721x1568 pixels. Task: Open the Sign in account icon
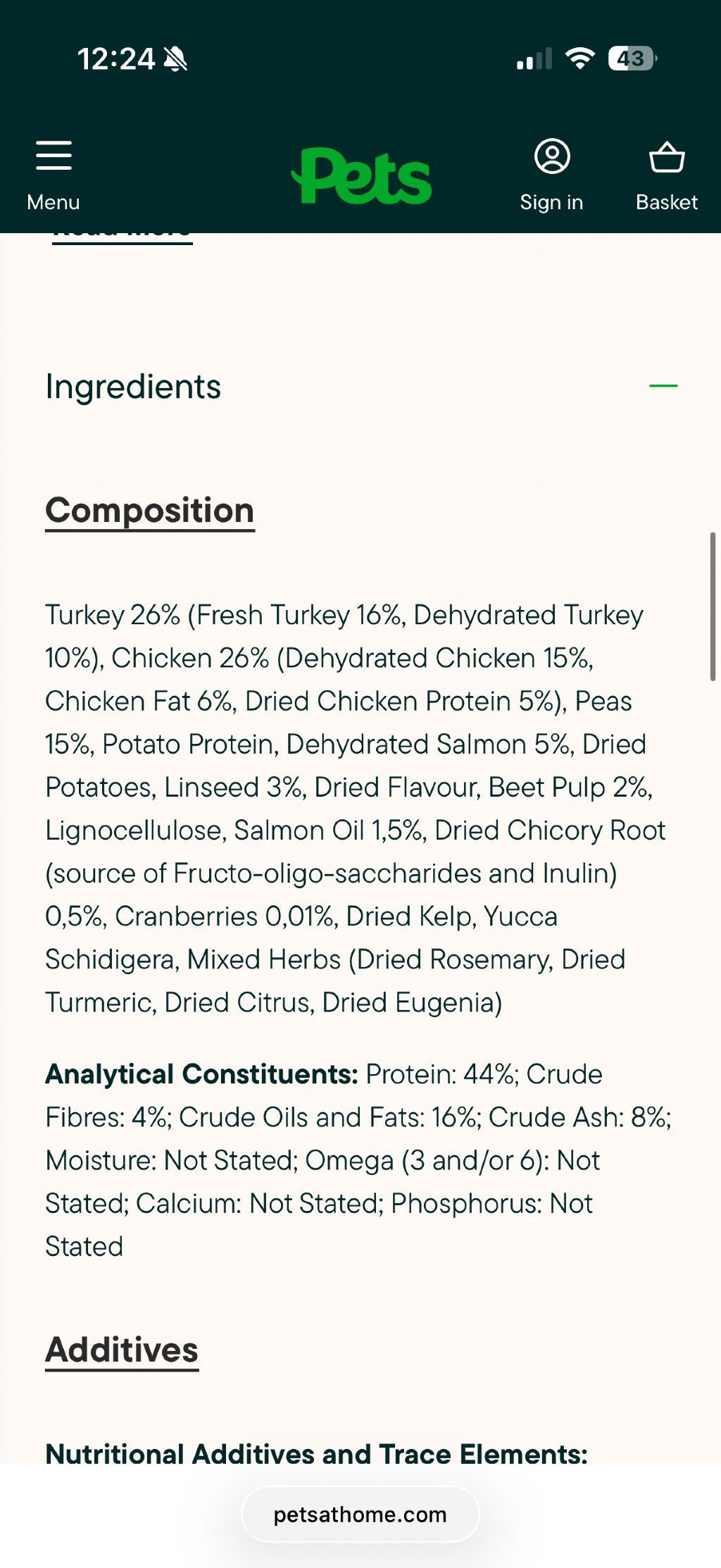(552, 156)
